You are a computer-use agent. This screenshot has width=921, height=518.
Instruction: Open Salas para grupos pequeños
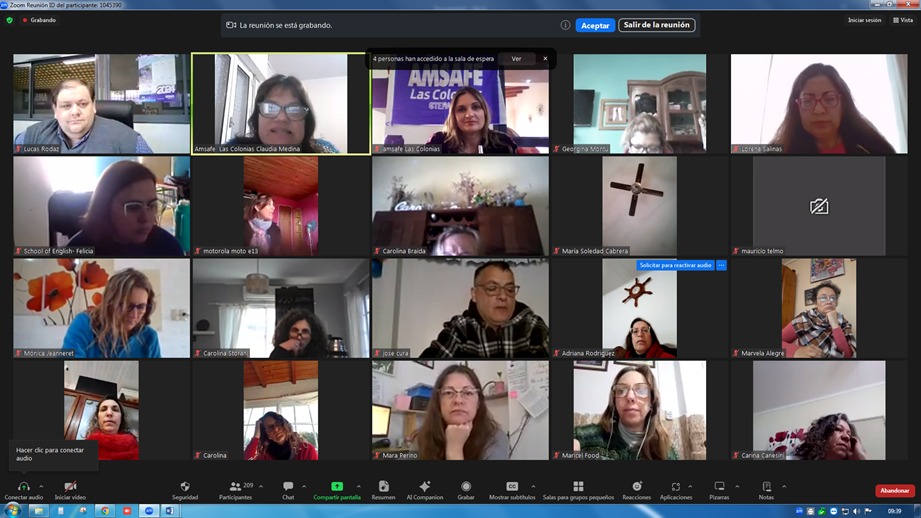(x=578, y=490)
